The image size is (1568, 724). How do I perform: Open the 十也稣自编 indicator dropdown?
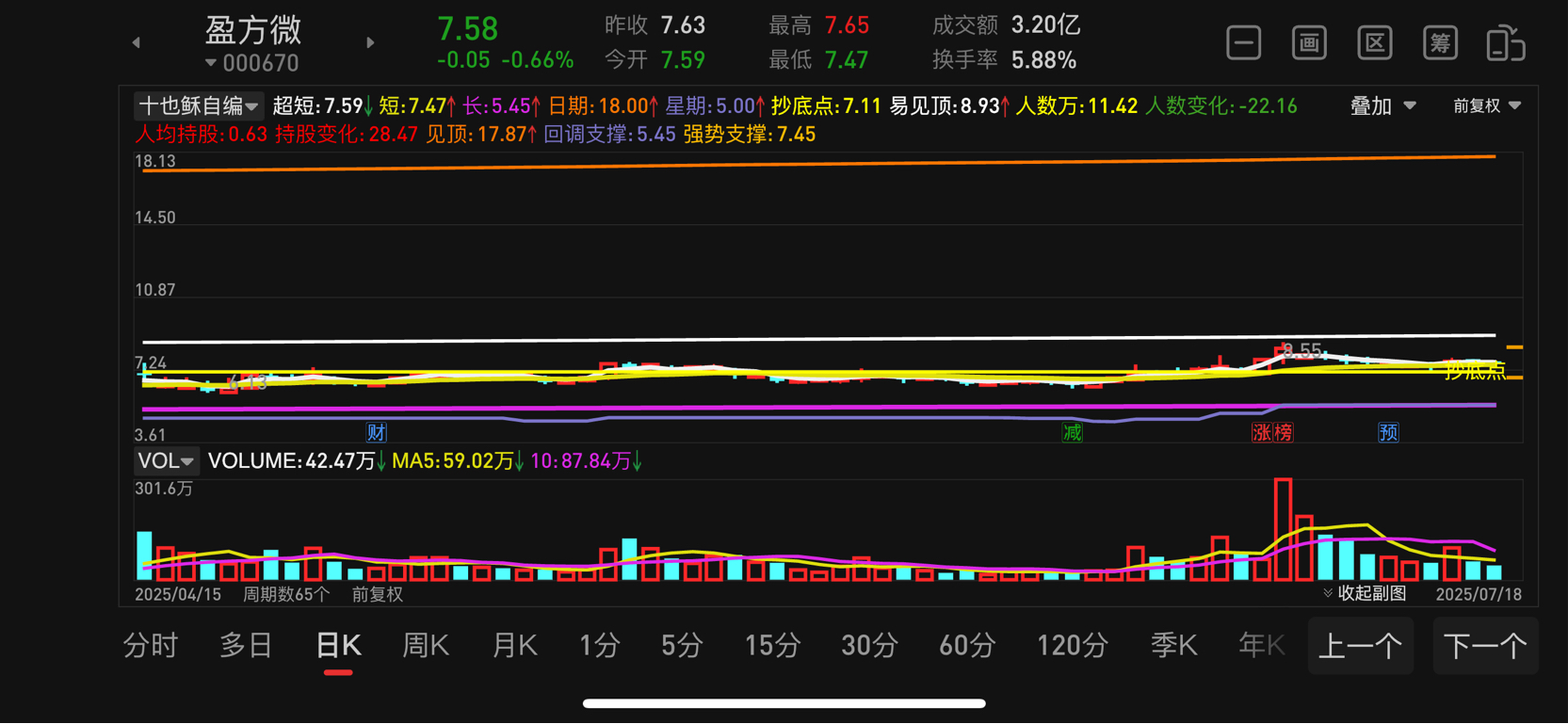click(198, 105)
